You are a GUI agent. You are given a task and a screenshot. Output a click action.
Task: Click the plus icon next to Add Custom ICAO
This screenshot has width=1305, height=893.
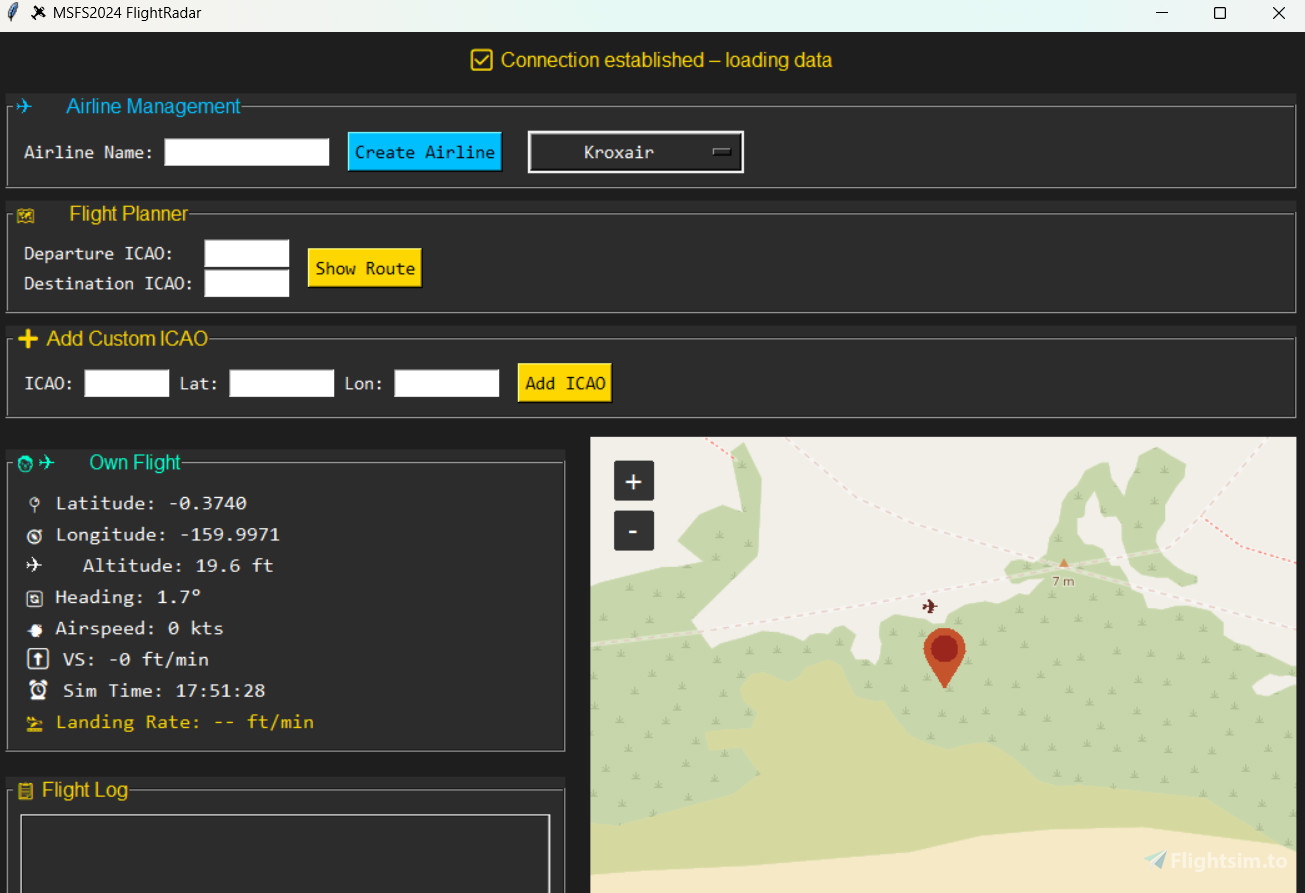tap(27, 338)
